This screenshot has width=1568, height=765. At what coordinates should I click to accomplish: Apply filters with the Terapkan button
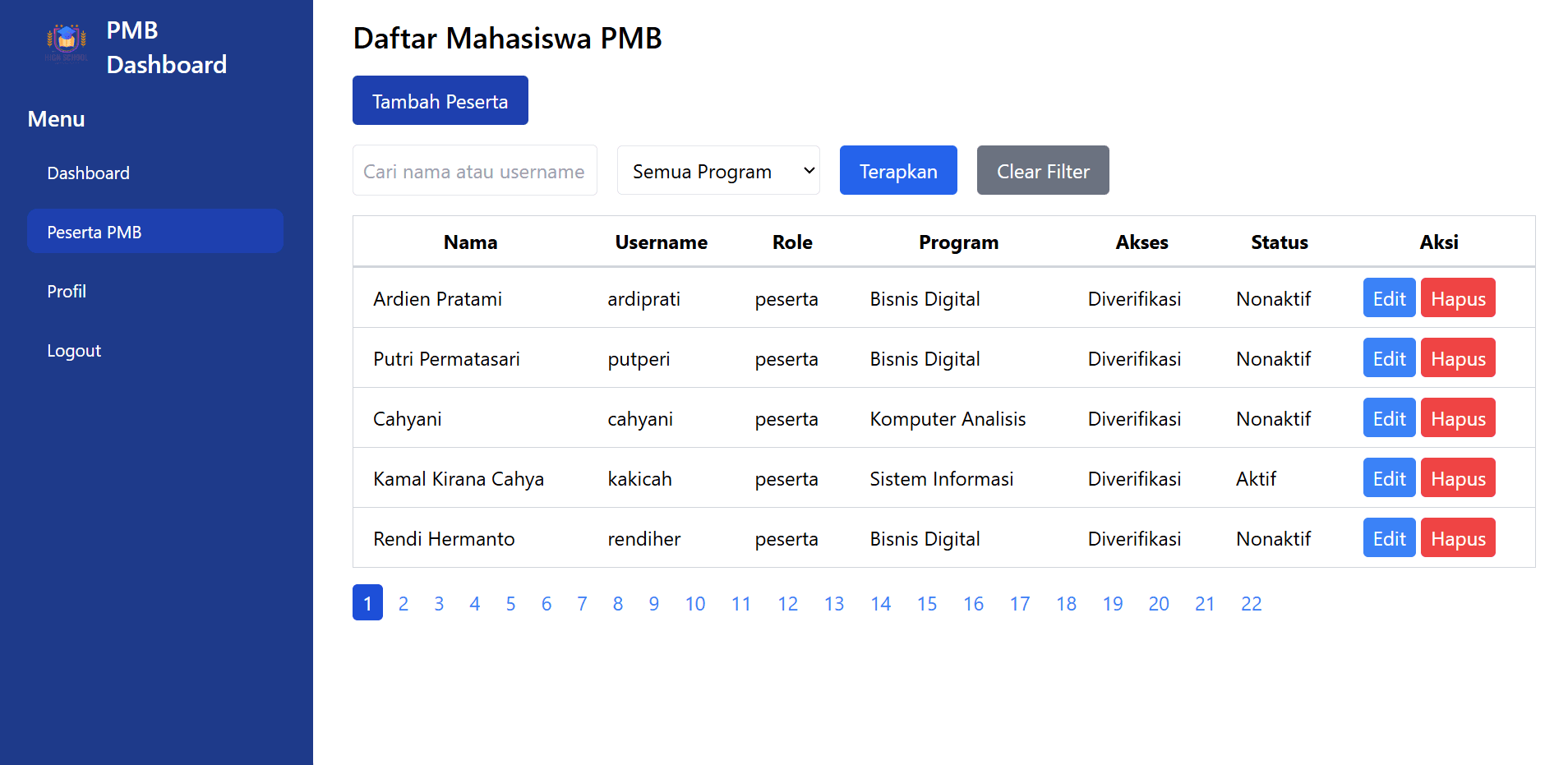tap(897, 170)
